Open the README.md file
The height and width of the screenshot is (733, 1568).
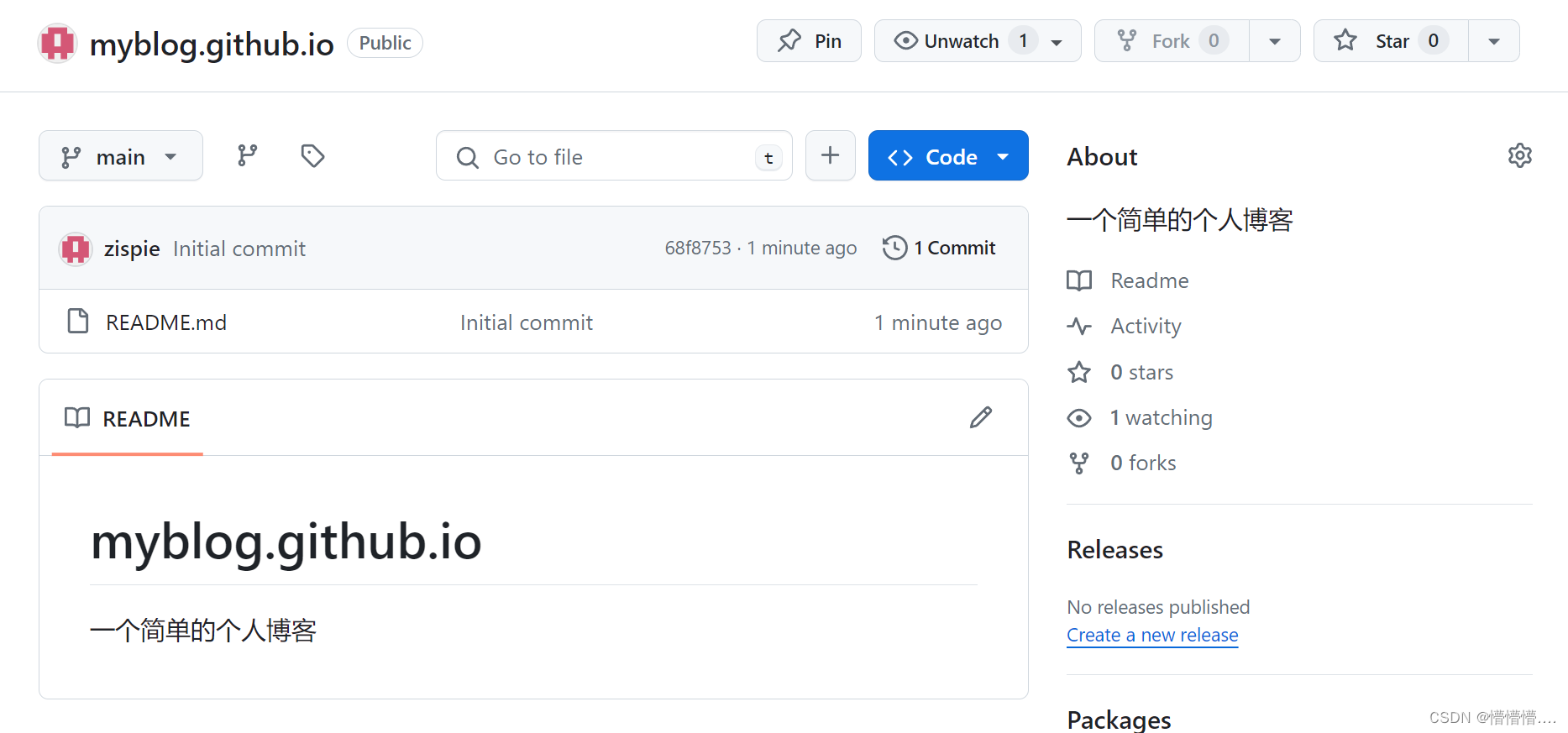tap(166, 322)
